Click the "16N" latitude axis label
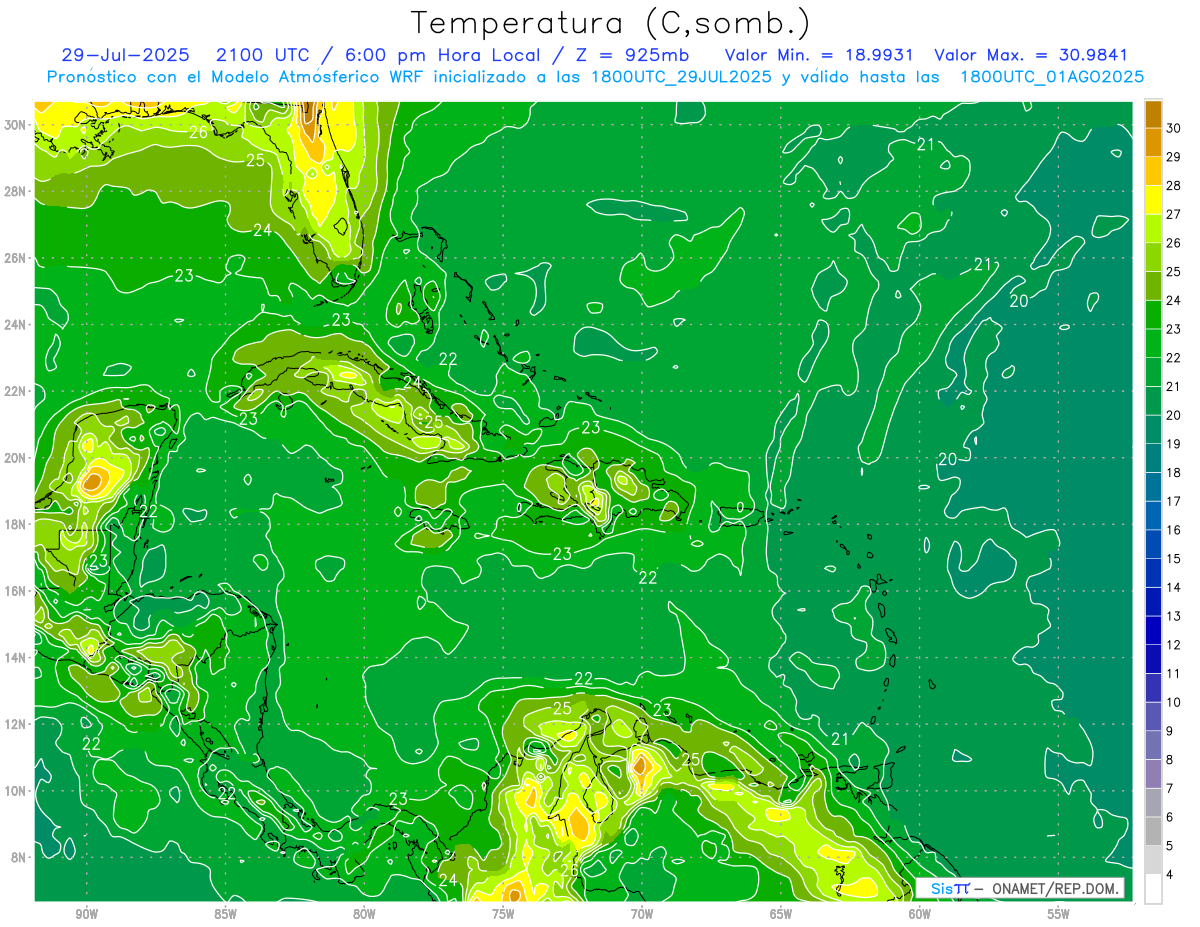Viewport: 1200px width, 927px height. click(x=16, y=591)
